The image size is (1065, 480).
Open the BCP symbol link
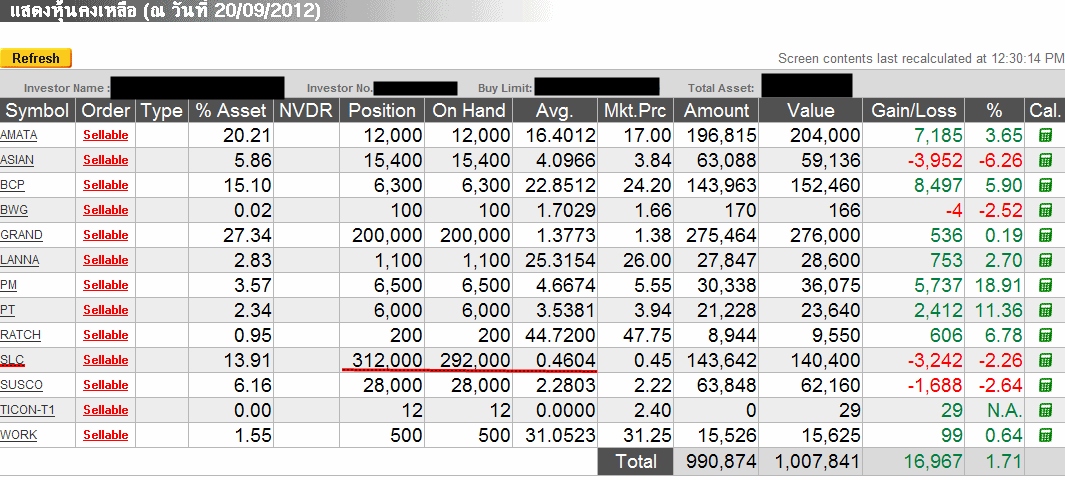tap(13, 185)
